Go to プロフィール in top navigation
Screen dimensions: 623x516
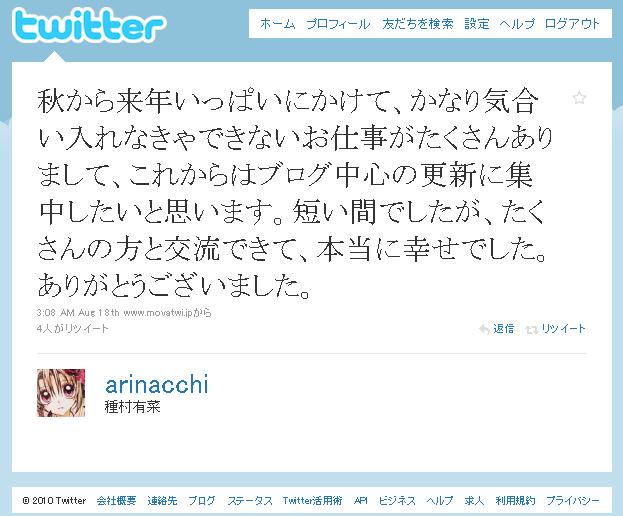338,24
